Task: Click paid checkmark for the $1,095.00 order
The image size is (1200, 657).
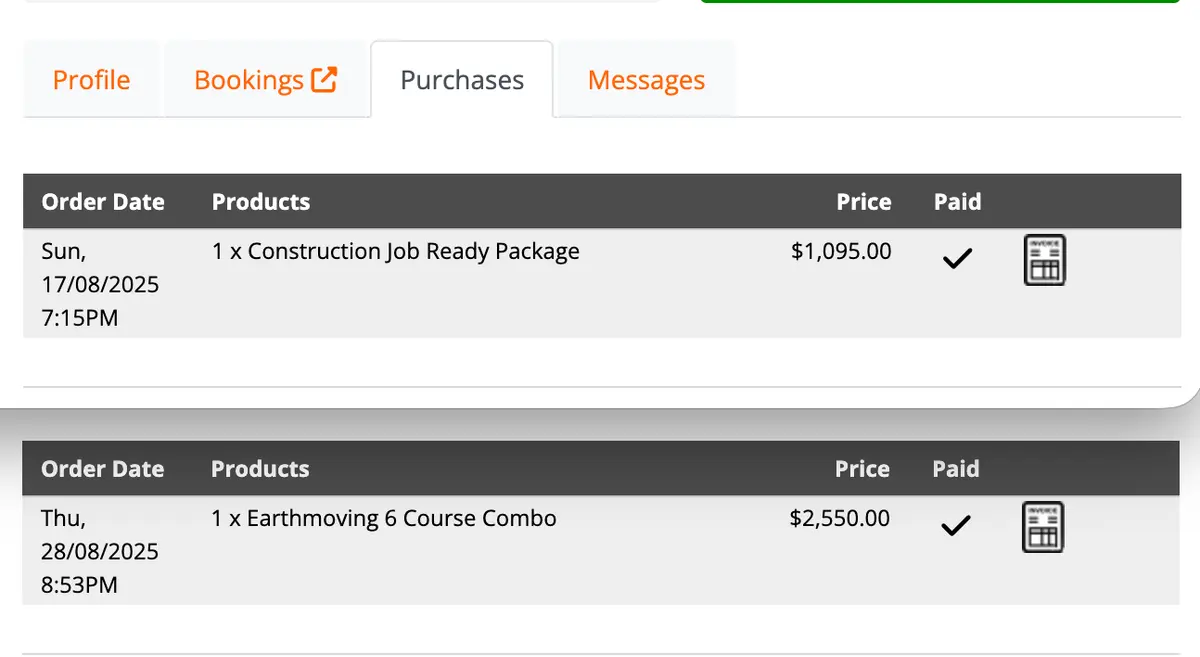Action: pyautogui.click(x=957, y=260)
